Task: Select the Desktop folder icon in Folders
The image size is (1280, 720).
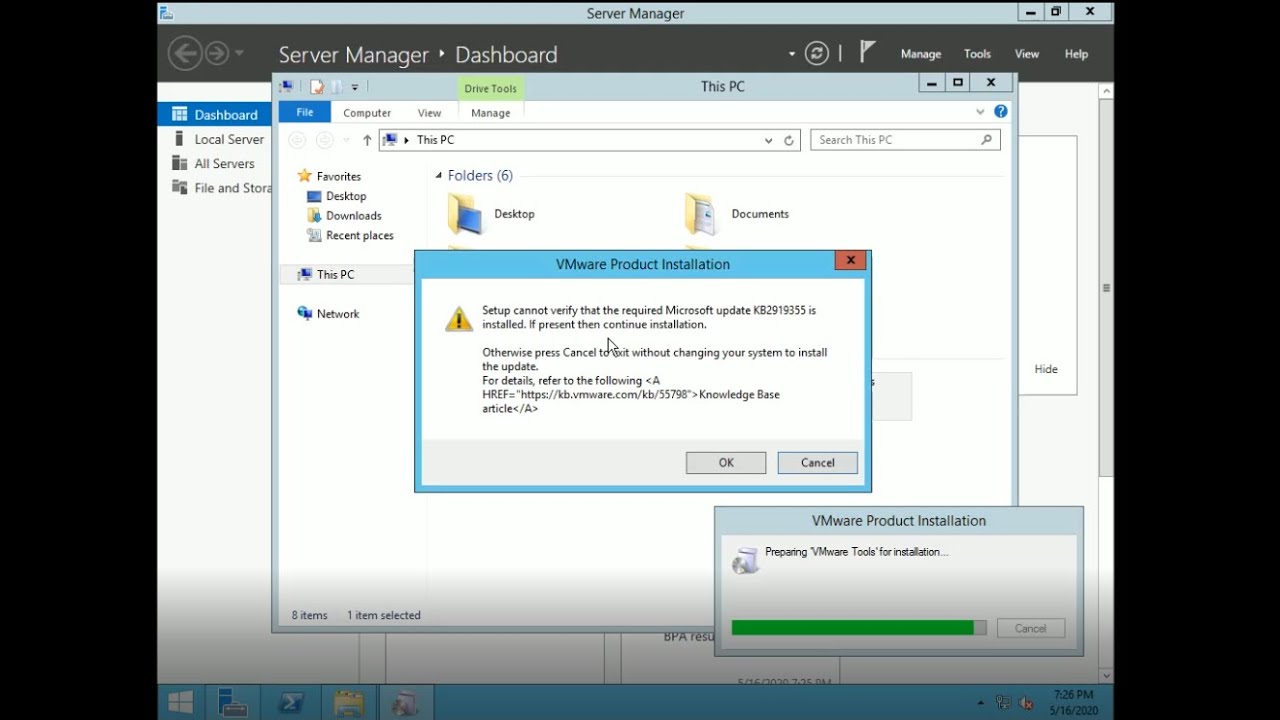Action: pyautogui.click(x=467, y=214)
